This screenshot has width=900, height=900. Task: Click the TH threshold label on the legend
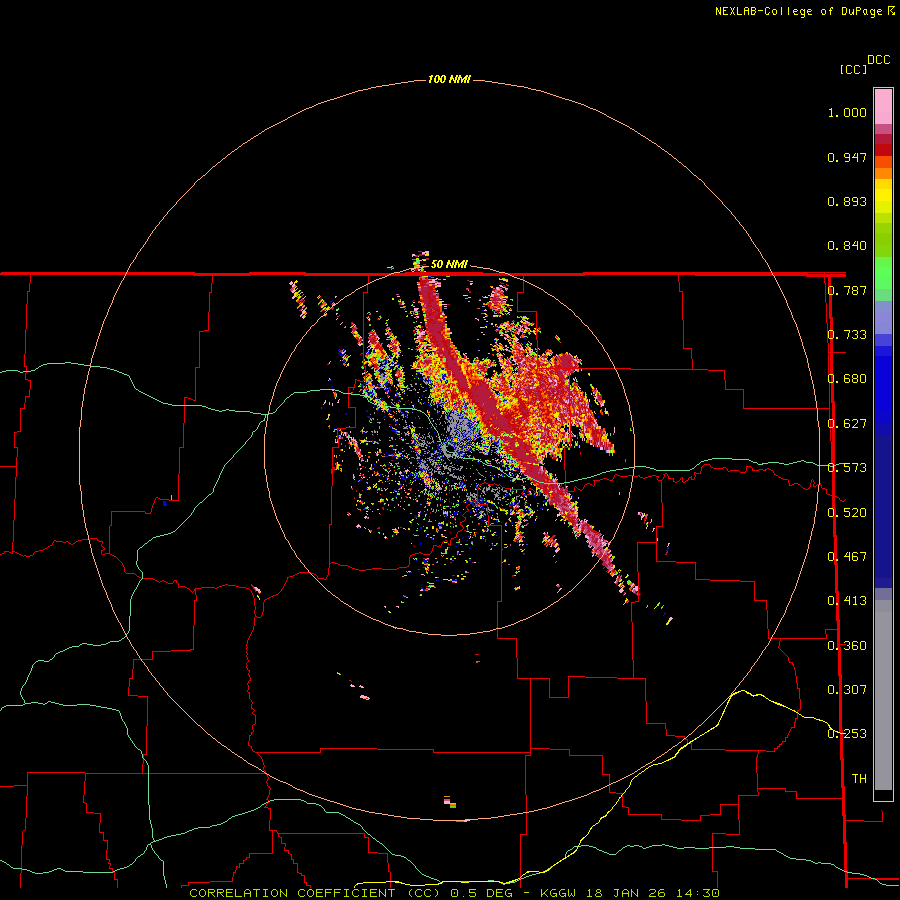click(x=859, y=779)
